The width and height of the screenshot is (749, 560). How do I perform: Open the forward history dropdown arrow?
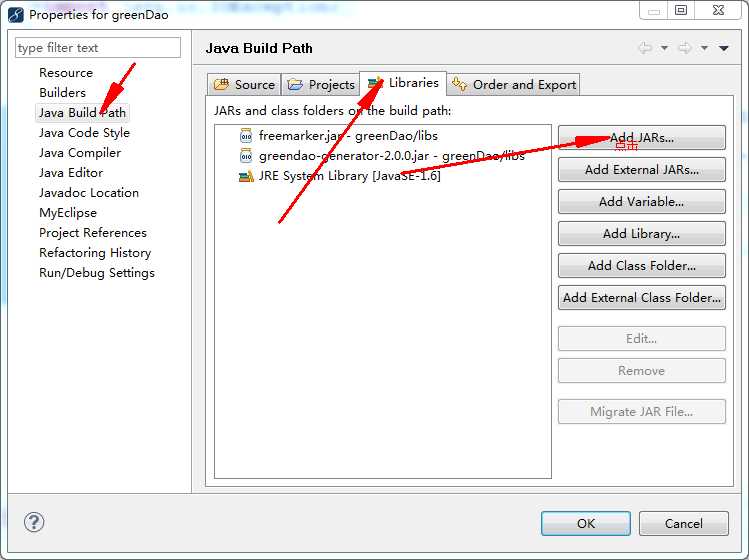click(704, 48)
